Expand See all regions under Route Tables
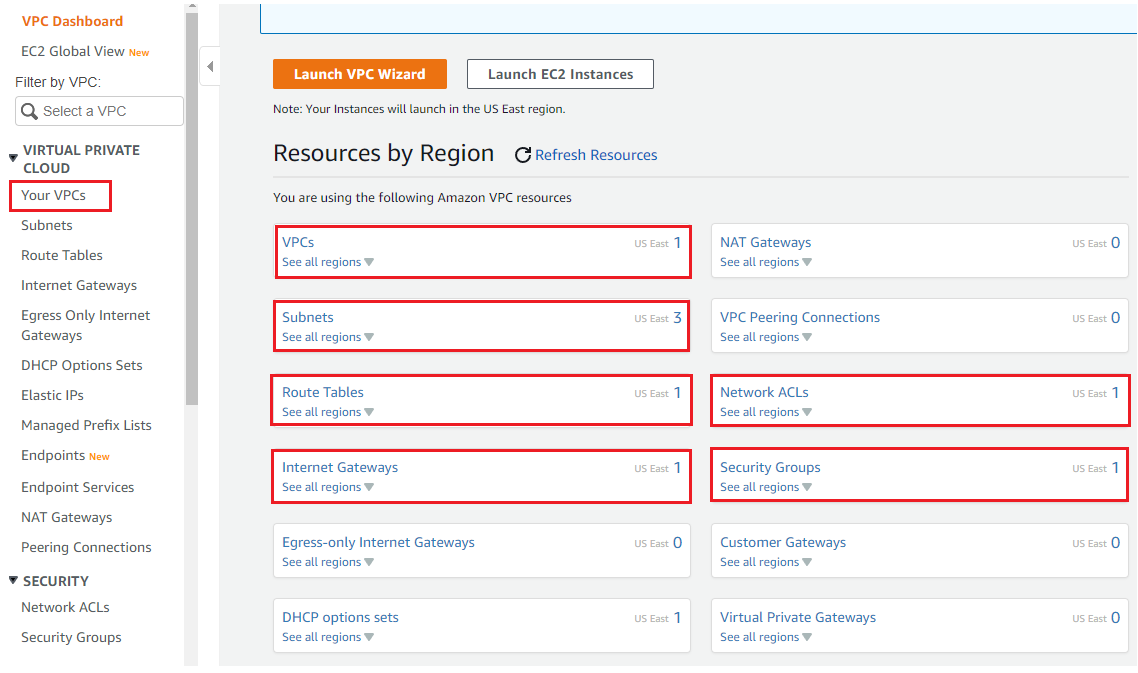The height and width of the screenshot is (673, 1138). point(328,412)
